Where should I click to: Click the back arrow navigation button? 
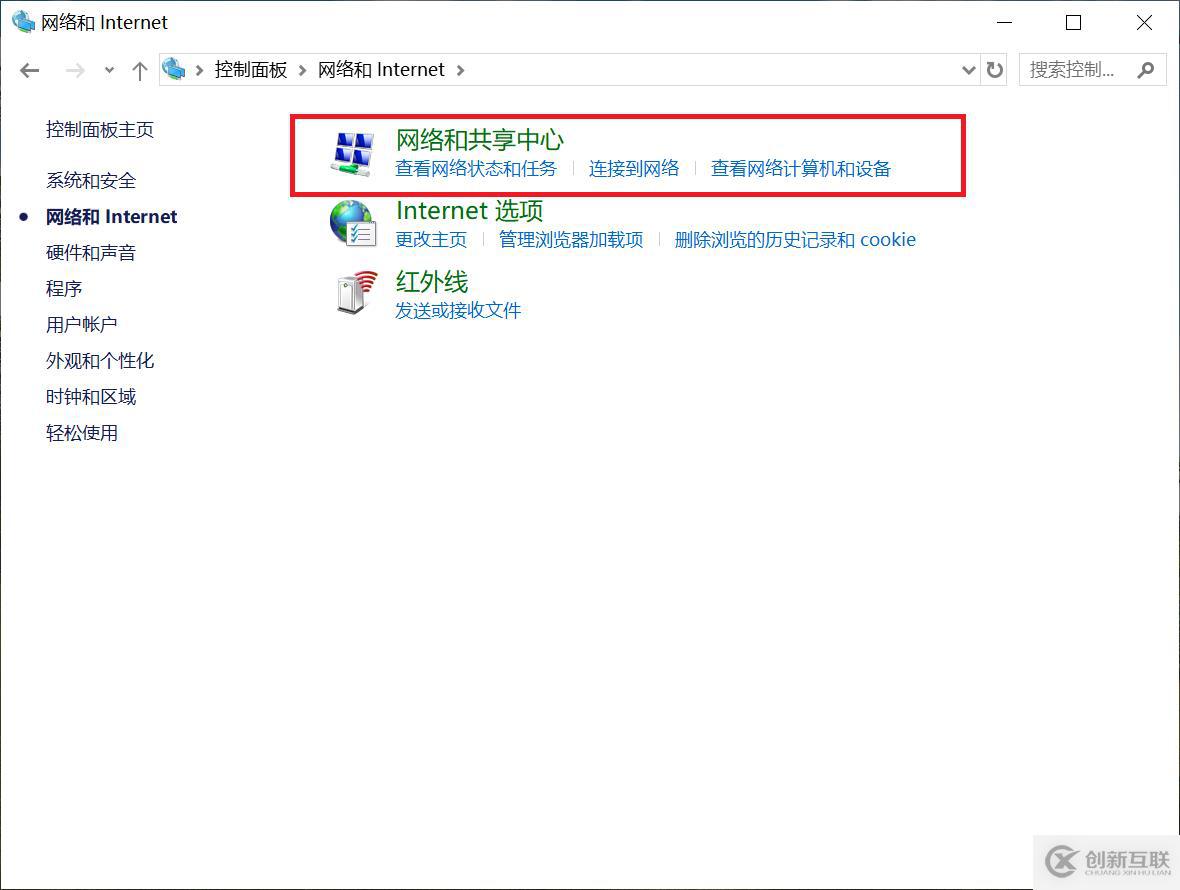30,70
